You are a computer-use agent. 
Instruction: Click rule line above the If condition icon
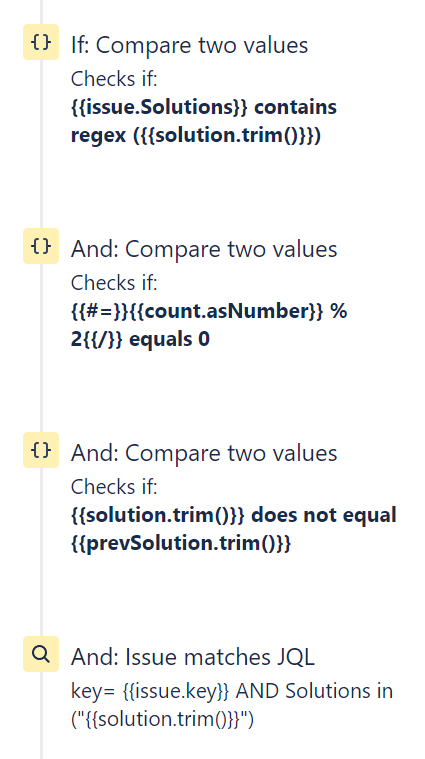click(41, 12)
